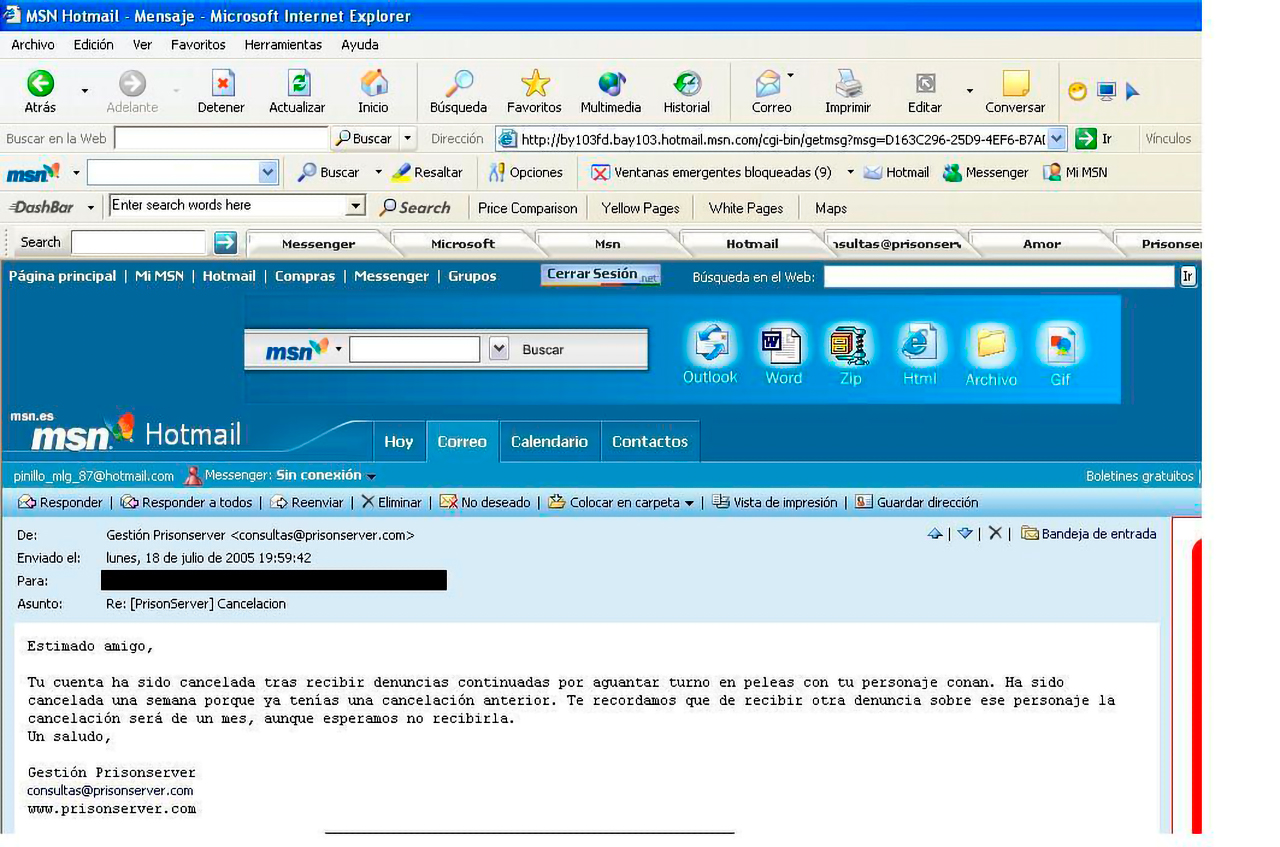Click the Archivo folder icon
This screenshot has height=847, width=1280.
coord(991,354)
